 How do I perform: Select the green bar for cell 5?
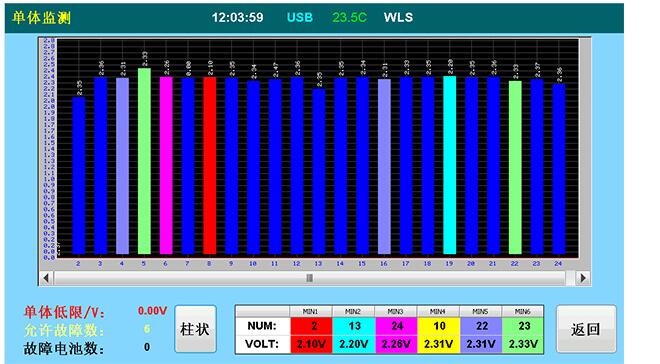(x=144, y=161)
